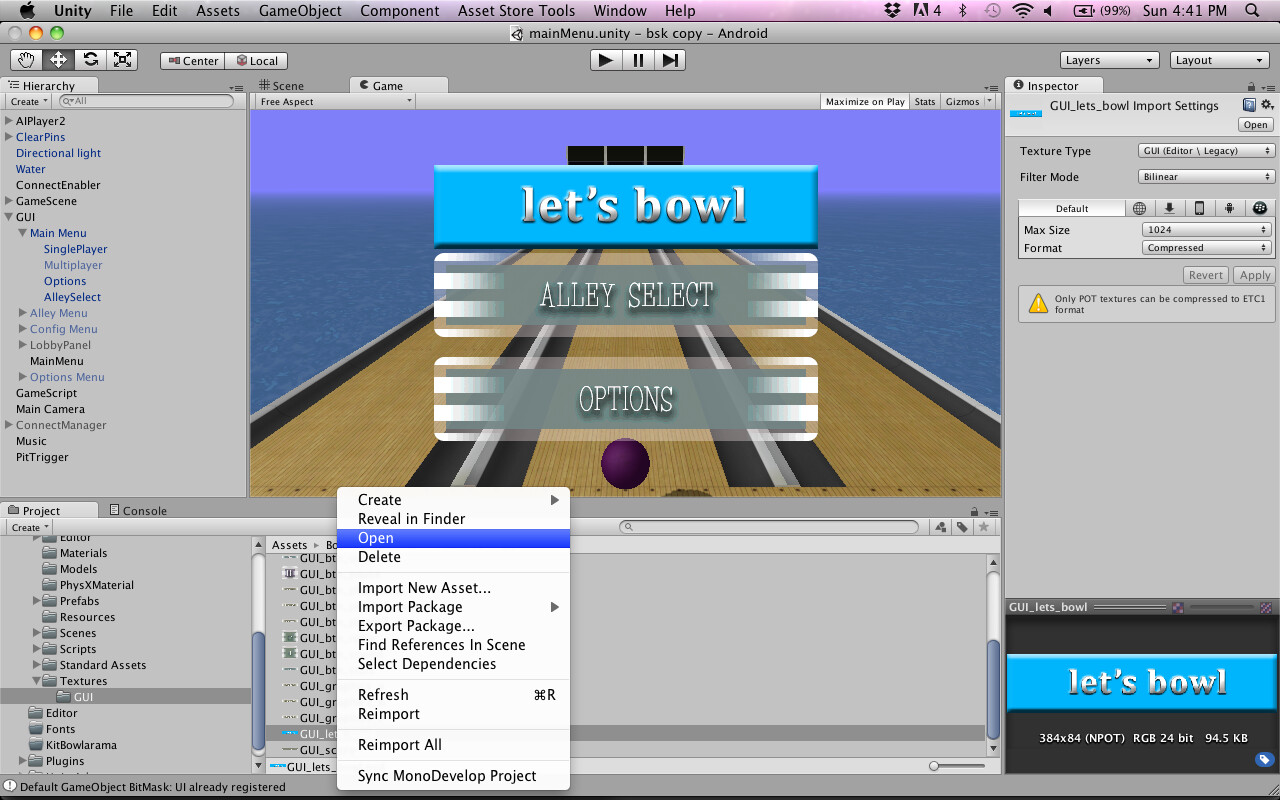Open the Layers dropdown

[x=1109, y=59]
